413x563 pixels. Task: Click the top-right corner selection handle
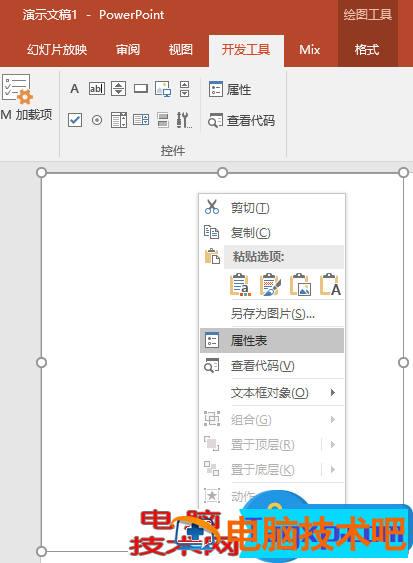pyautogui.click(x=404, y=173)
